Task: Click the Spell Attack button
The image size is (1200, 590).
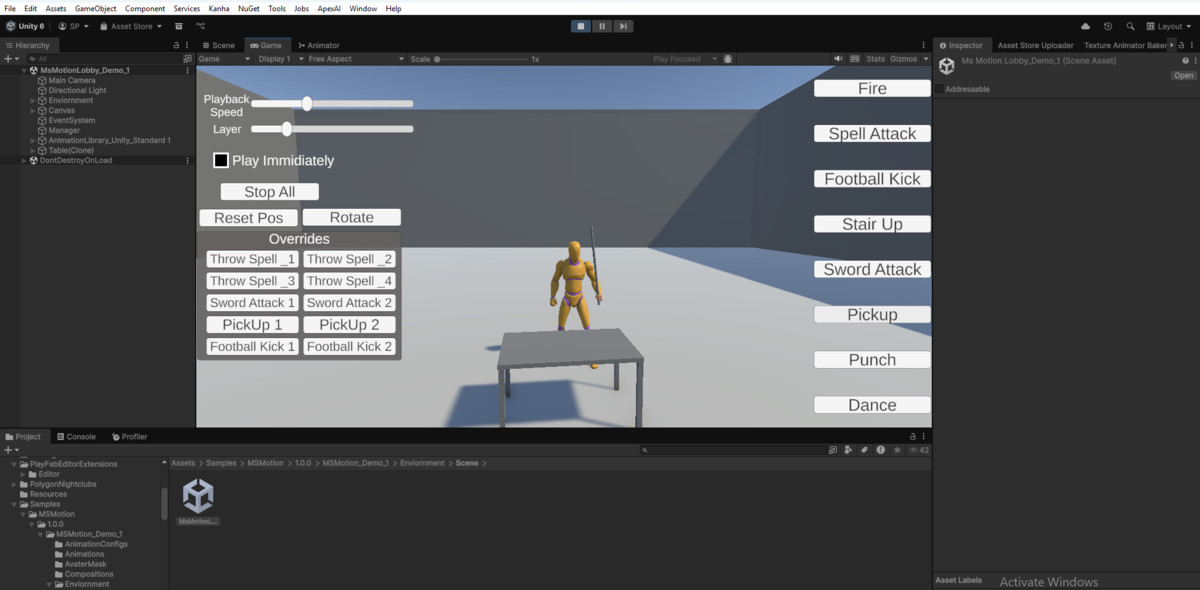Action: click(872, 133)
